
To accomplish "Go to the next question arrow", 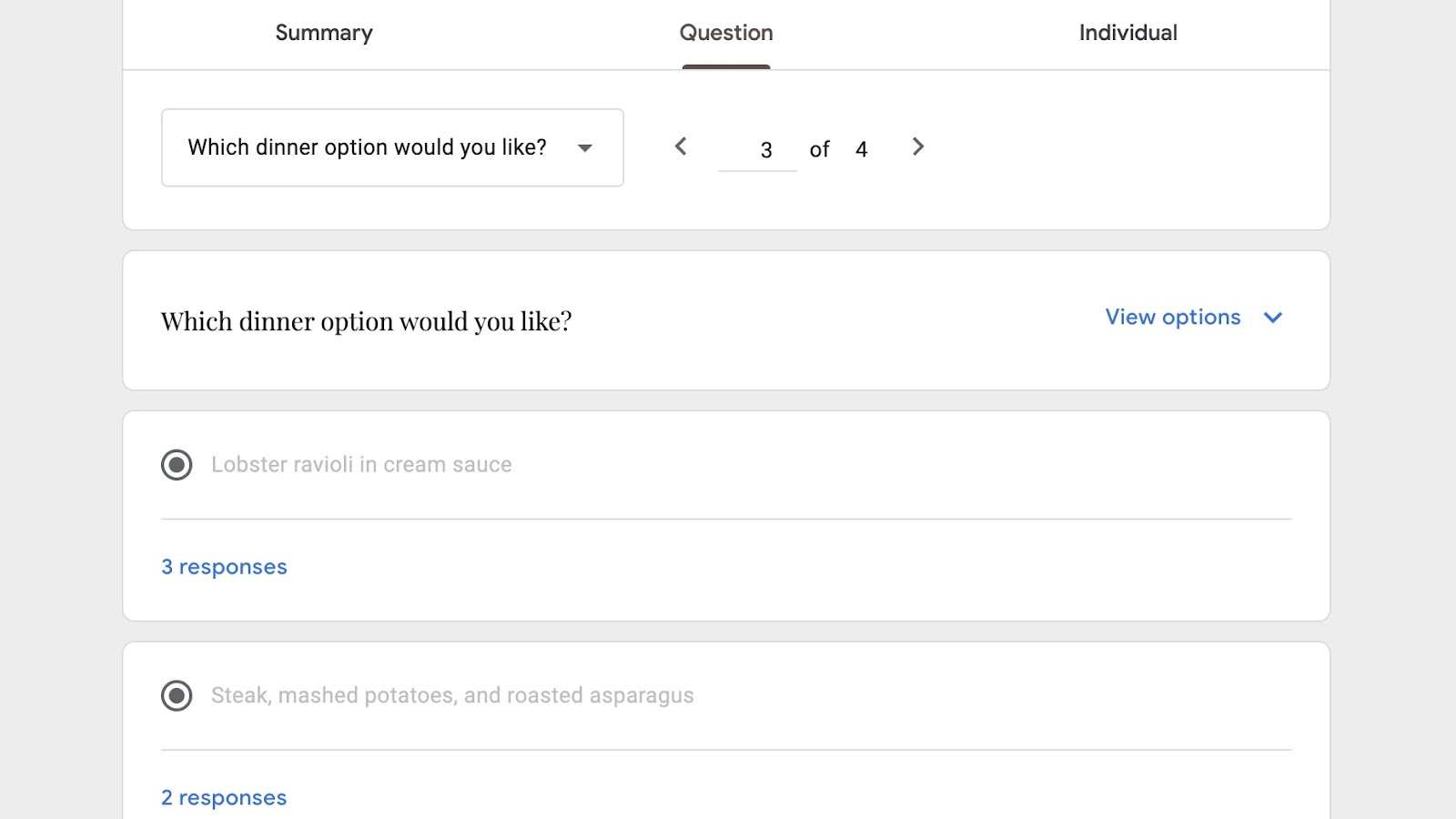I will coord(918,147).
